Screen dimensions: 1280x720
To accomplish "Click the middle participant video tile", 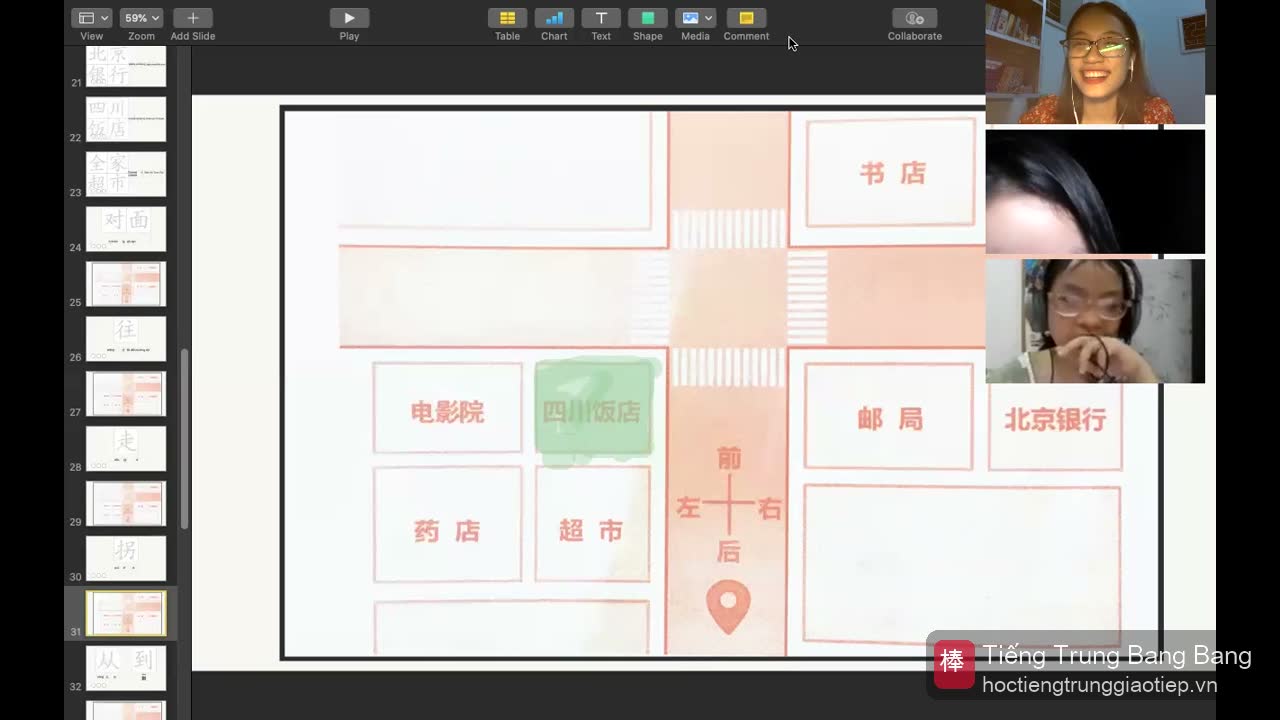I will [x=1095, y=192].
